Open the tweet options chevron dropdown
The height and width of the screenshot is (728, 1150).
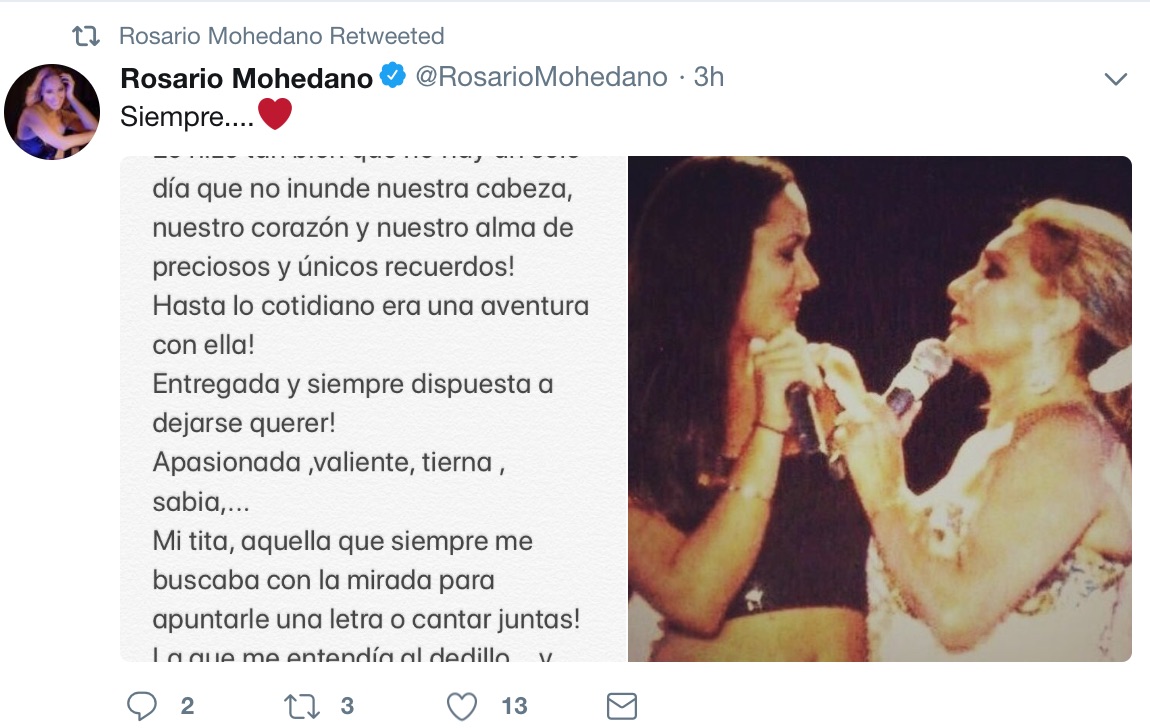point(1115,79)
